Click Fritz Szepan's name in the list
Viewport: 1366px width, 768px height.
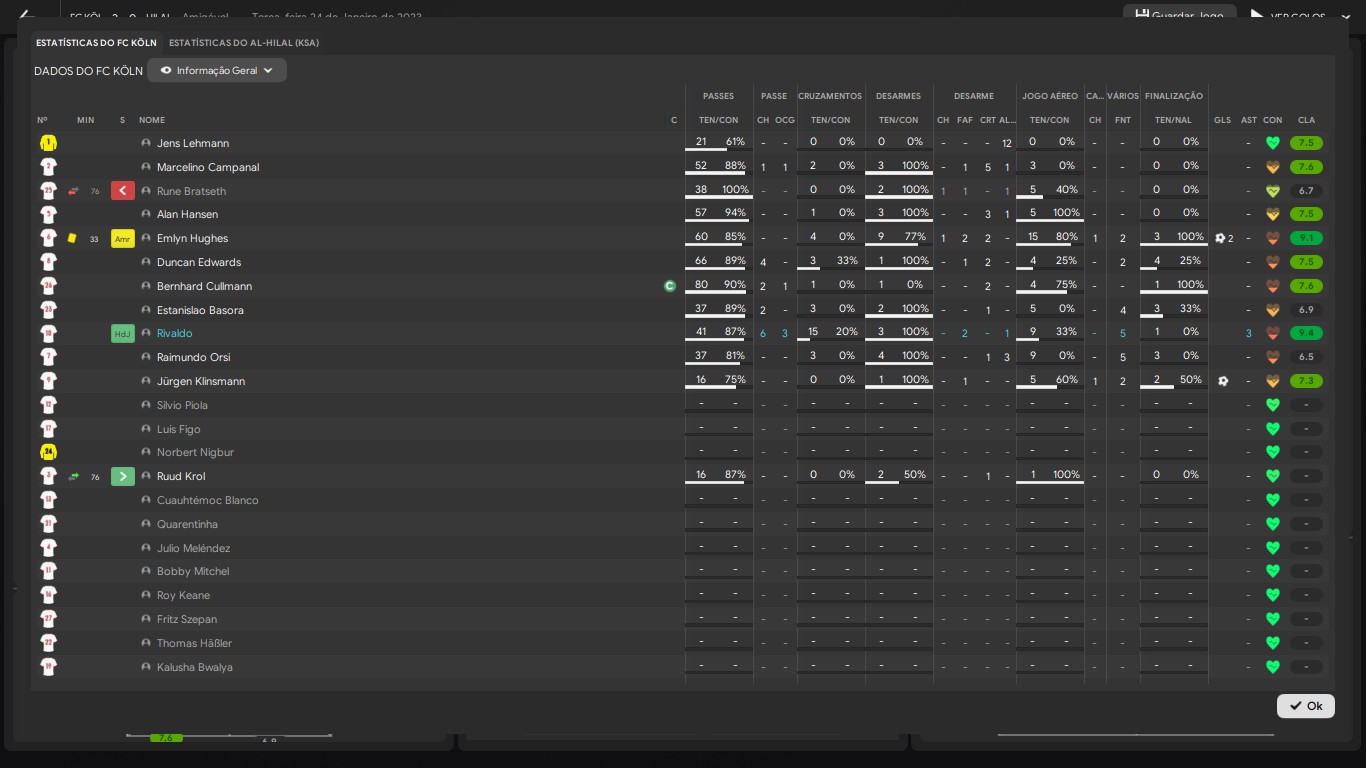187,619
